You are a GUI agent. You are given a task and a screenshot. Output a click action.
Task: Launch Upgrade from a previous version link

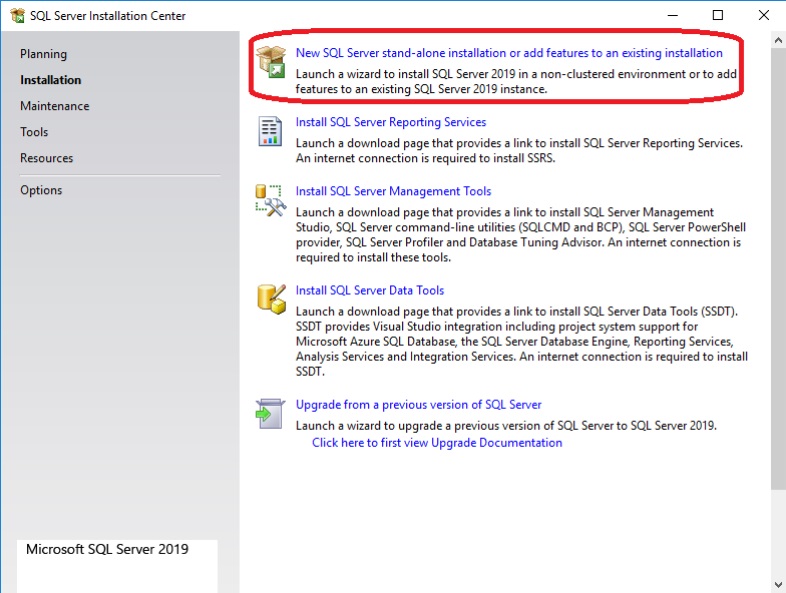(x=418, y=405)
